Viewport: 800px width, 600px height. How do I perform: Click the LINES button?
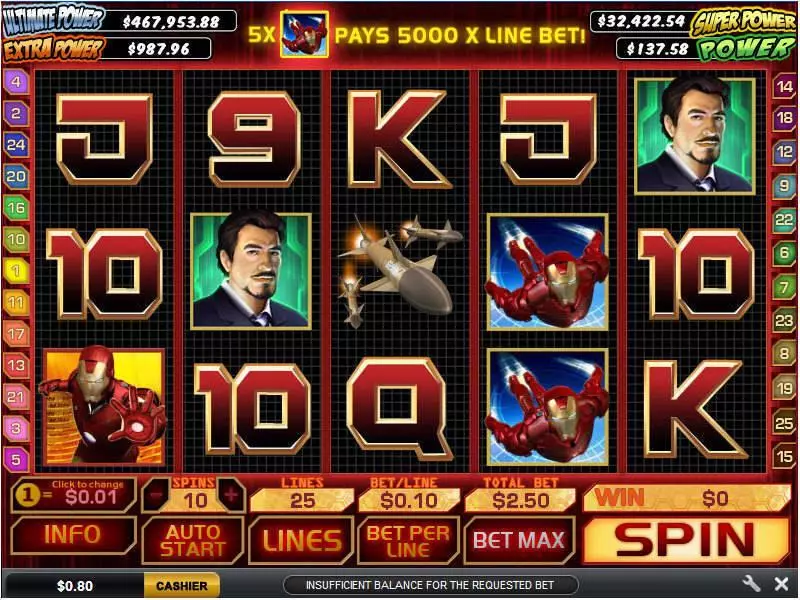pos(302,540)
